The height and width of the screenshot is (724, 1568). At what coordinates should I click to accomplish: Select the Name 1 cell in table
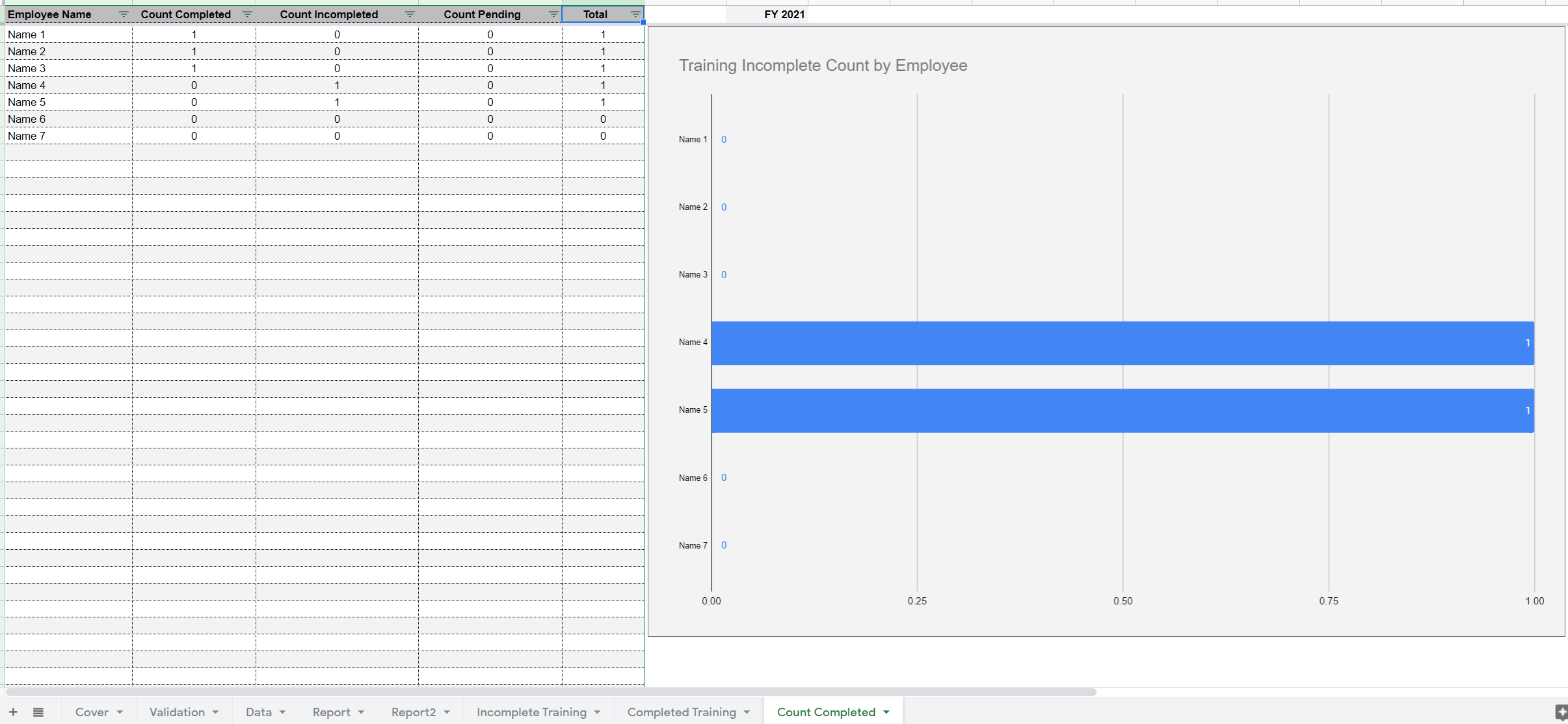(x=68, y=34)
